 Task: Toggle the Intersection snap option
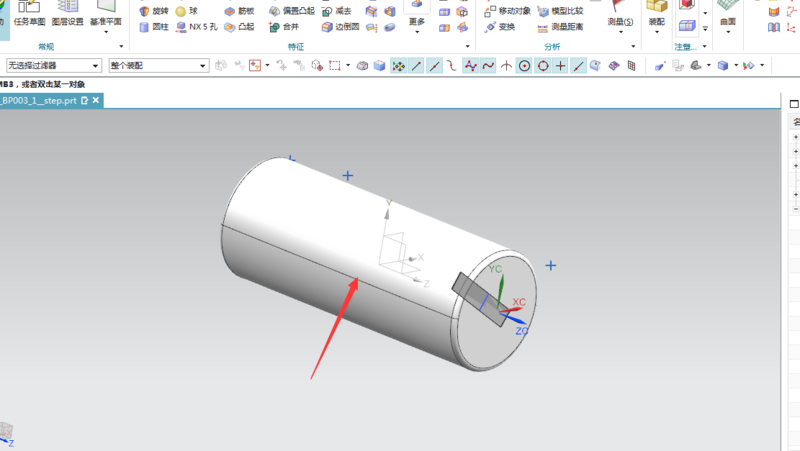click(506, 65)
